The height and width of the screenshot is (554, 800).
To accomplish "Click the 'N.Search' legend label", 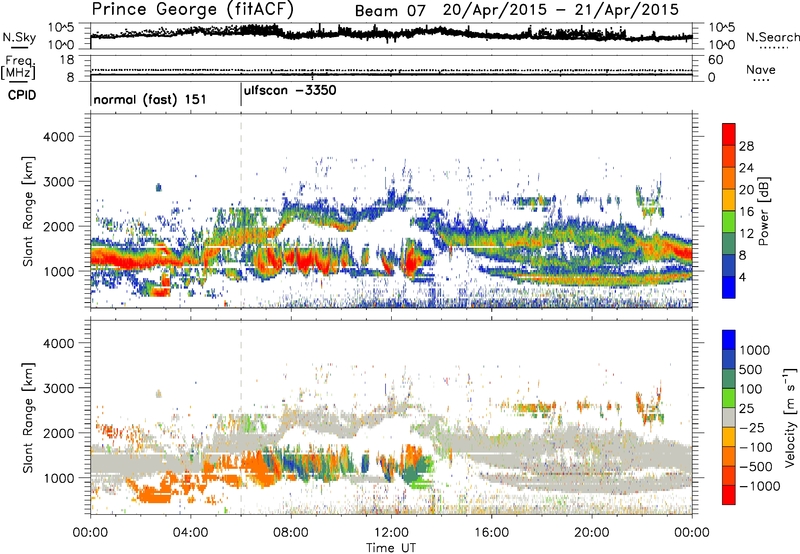I will pyautogui.click(x=772, y=37).
